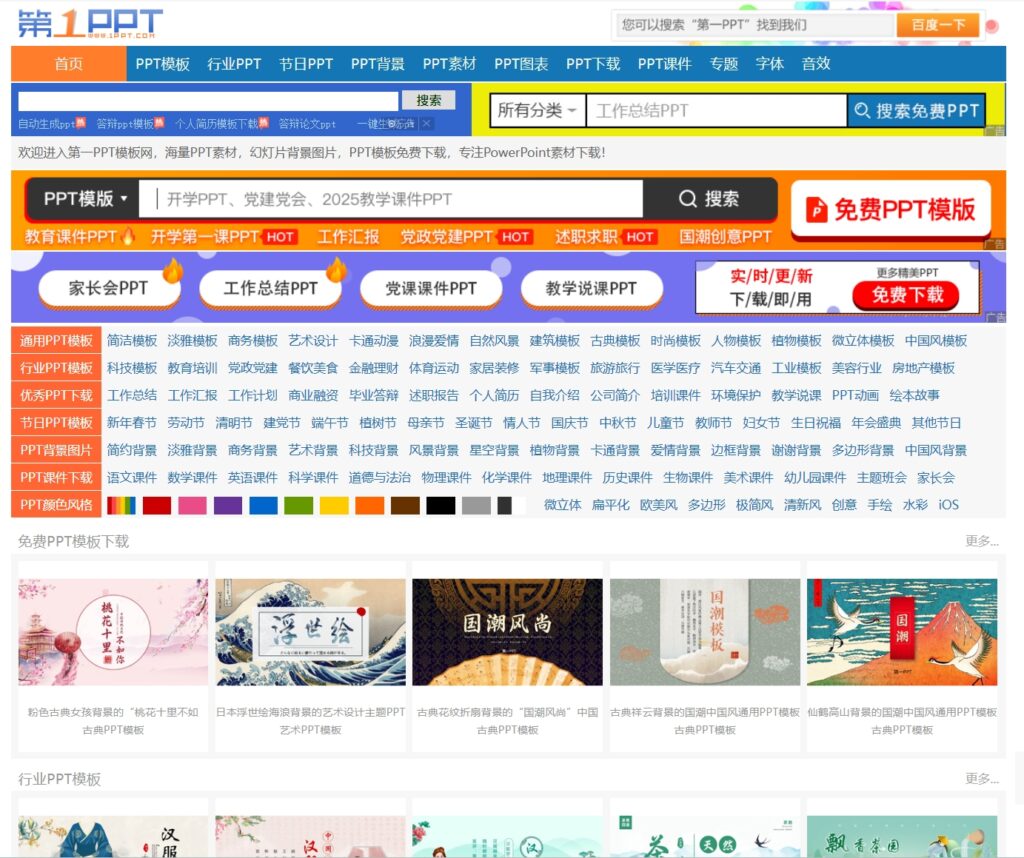Expand the PPT模版 search type dropdown
Image resolution: width=1024 pixels, height=858 pixels.
click(x=85, y=199)
